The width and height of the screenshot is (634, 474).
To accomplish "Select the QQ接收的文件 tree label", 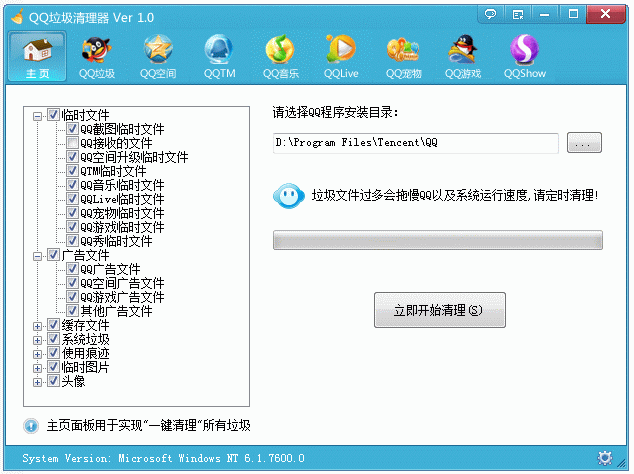I will 116,143.
